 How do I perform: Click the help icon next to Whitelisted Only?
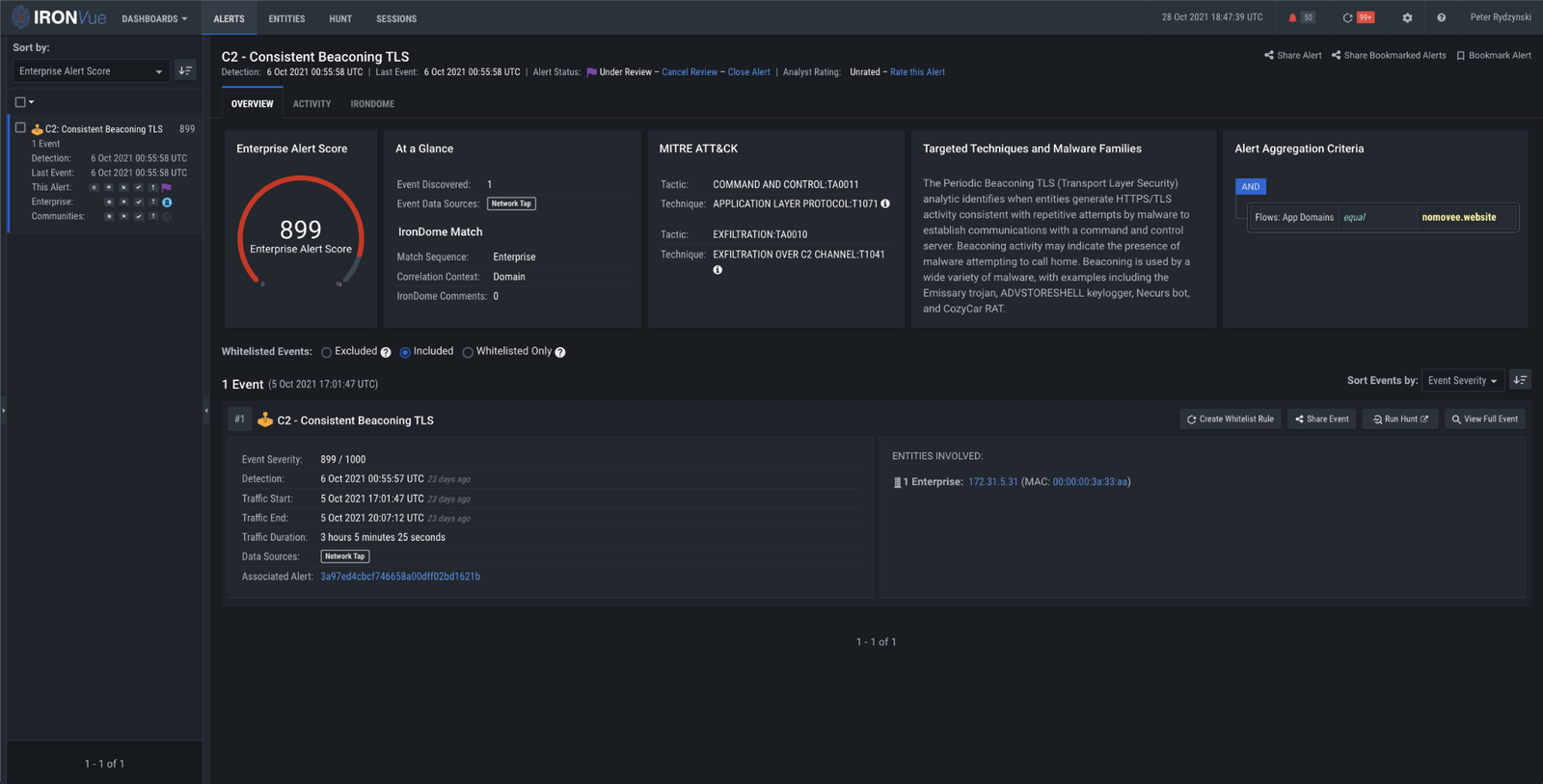click(560, 352)
